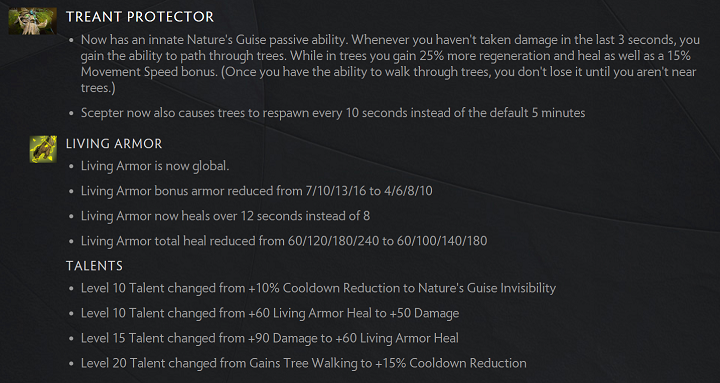Screen dimensions: 720x383
Task: Click Level 10 Nature's Guise Invisibility talent line
Action: coord(318,288)
